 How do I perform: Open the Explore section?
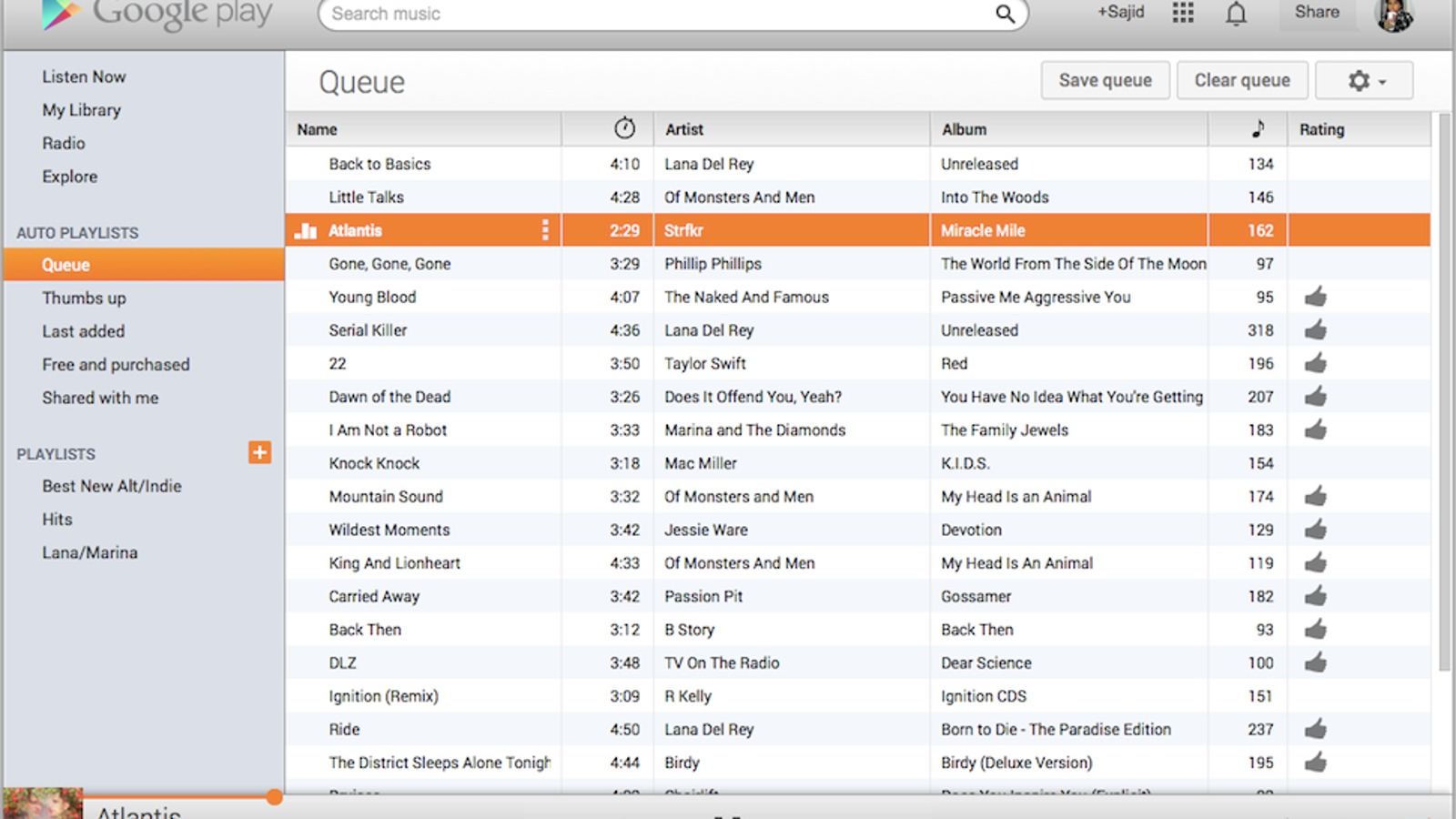pos(69,177)
